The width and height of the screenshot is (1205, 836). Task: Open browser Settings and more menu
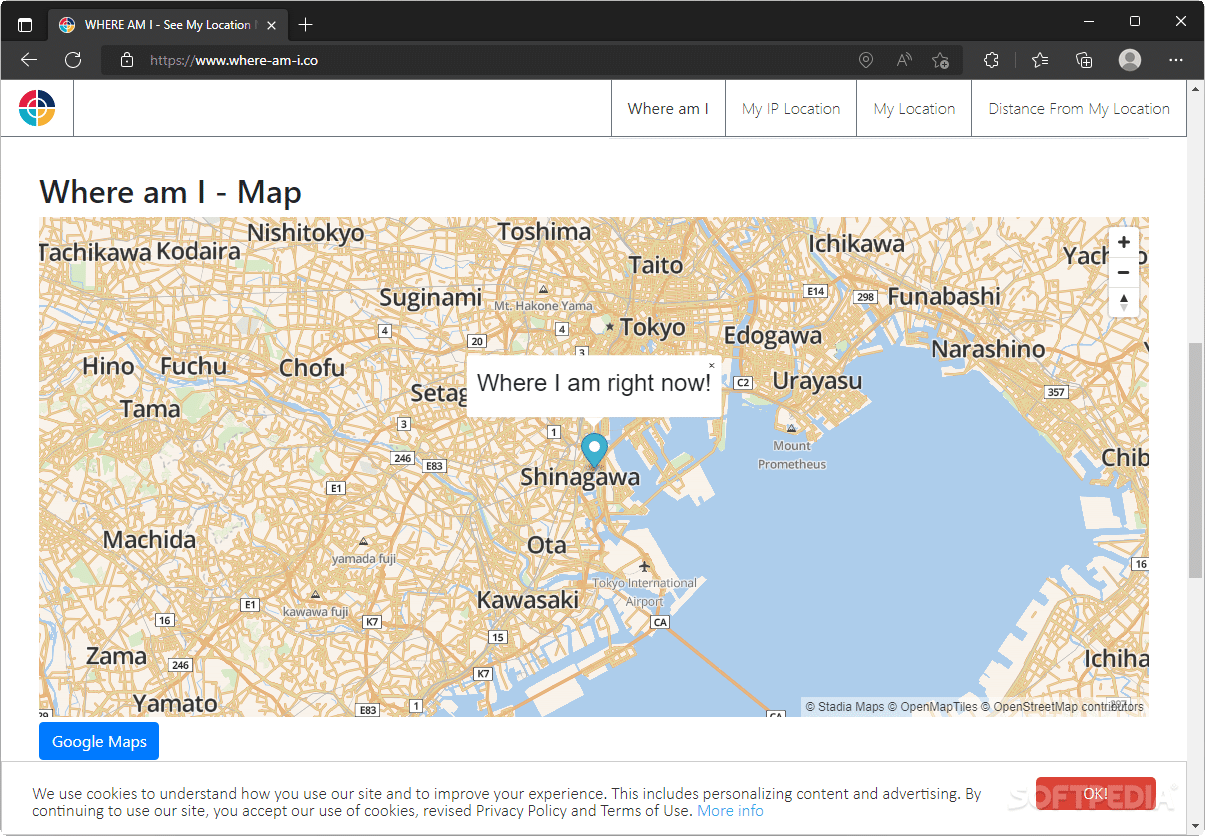[1176, 60]
